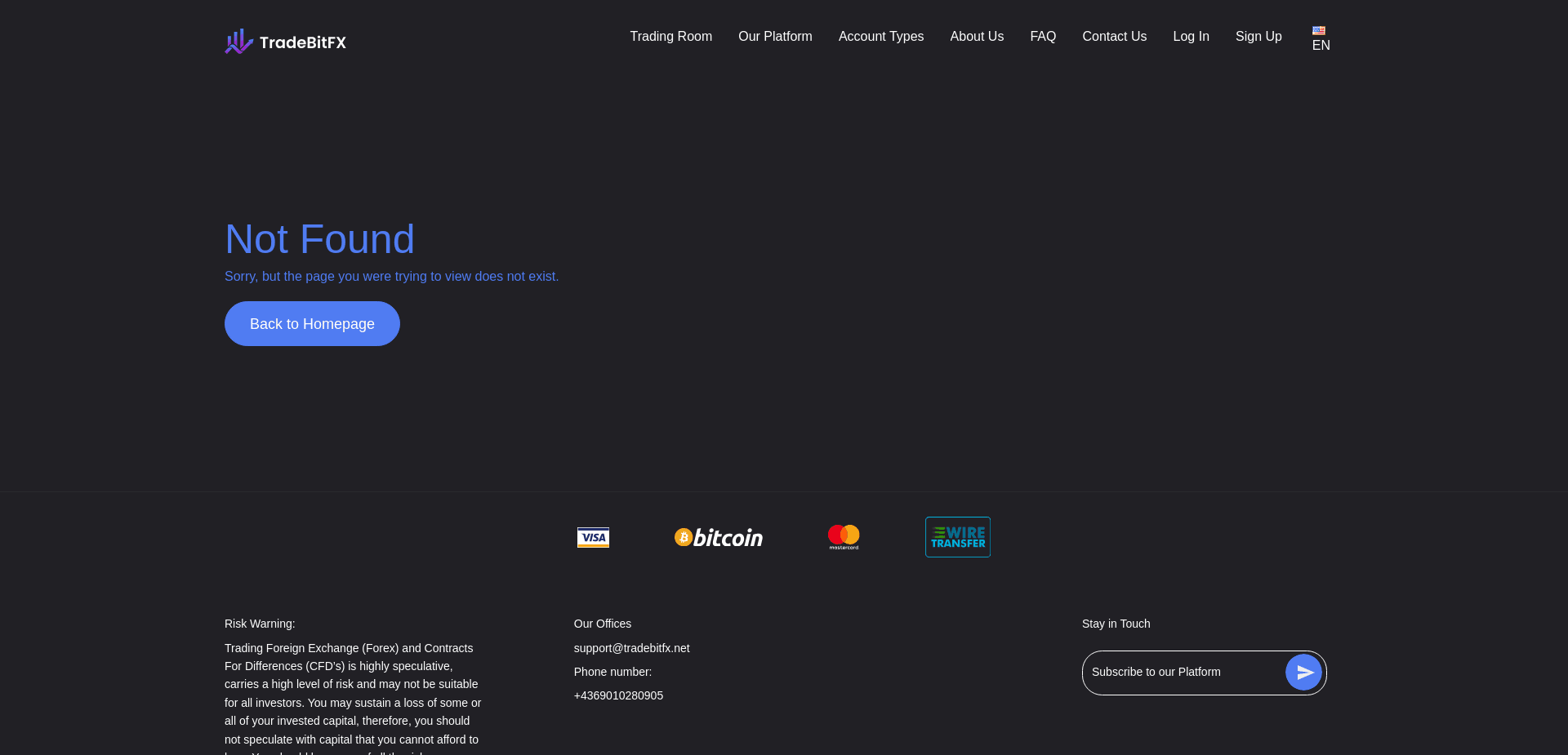Open the Our Platform menu
Viewport: 1568px width, 755px height.
[774, 37]
